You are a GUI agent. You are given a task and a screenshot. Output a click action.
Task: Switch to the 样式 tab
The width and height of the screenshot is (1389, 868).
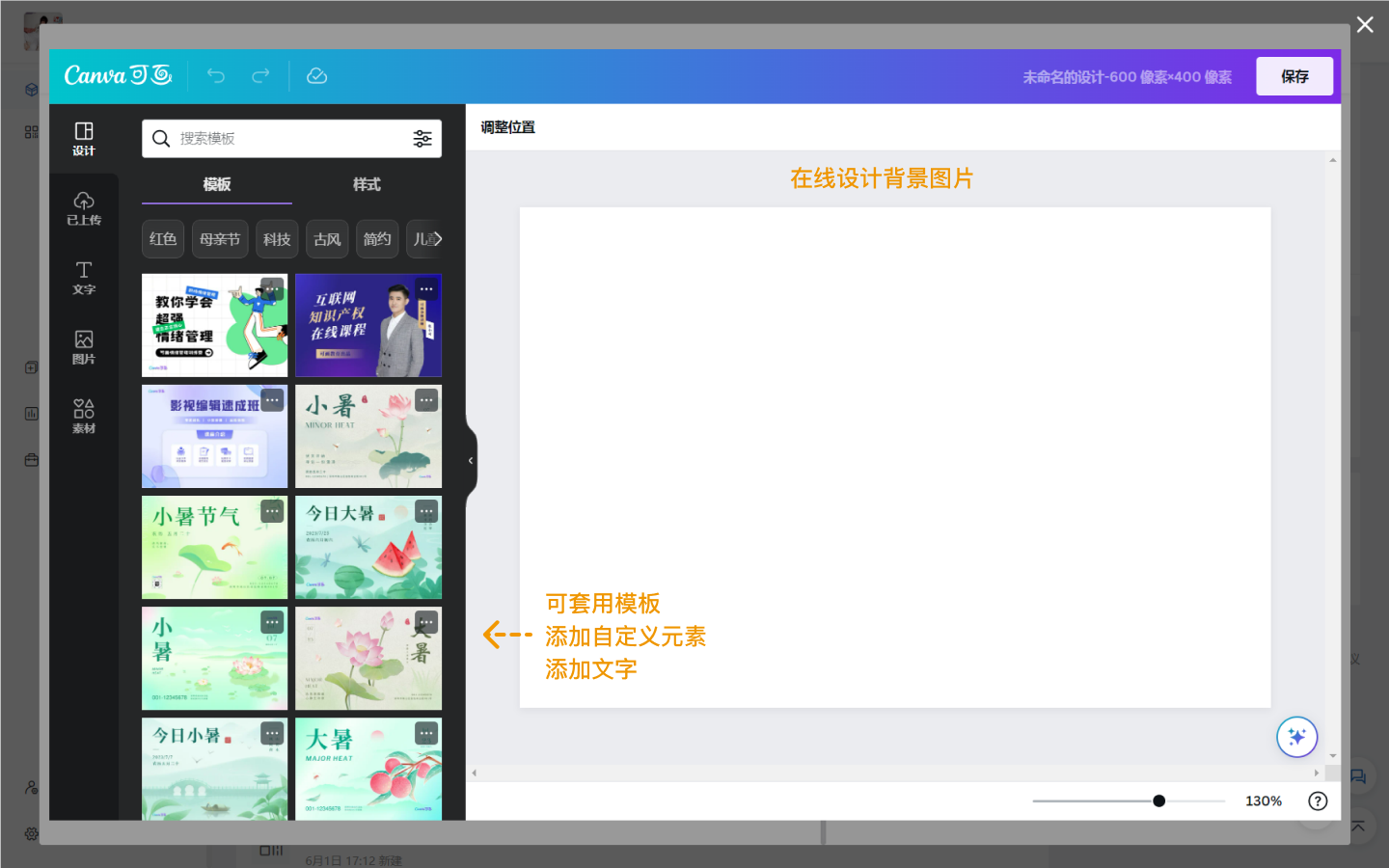(x=367, y=184)
